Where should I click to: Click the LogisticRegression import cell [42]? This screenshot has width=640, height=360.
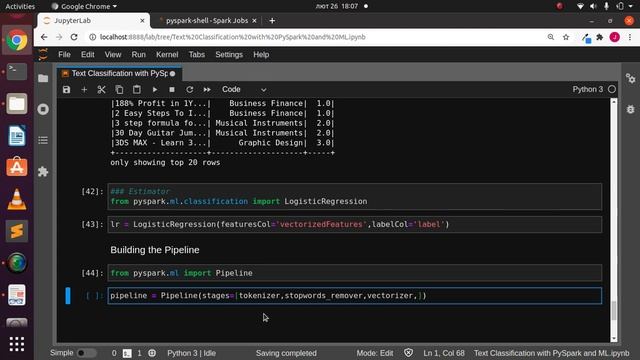click(x=354, y=196)
